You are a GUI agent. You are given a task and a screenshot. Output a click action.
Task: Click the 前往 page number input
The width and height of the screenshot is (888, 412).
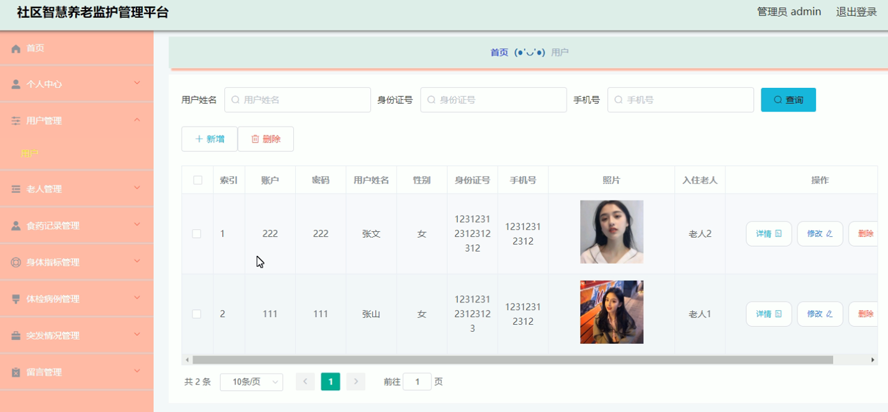click(x=417, y=382)
